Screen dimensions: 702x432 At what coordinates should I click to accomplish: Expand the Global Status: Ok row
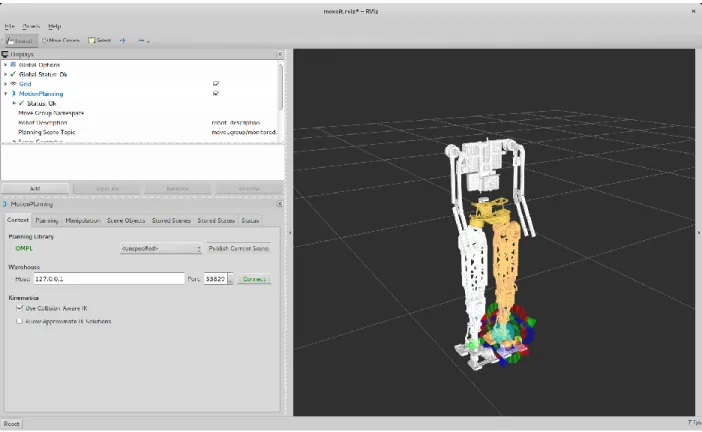[5, 74]
